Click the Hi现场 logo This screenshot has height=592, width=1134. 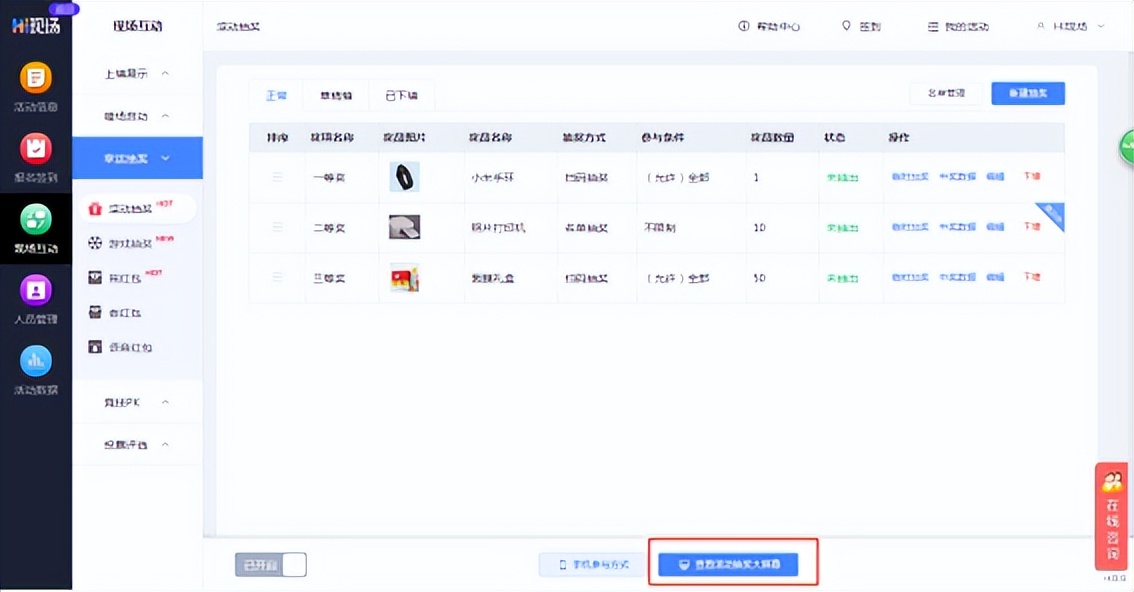click(x=35, y=25)
